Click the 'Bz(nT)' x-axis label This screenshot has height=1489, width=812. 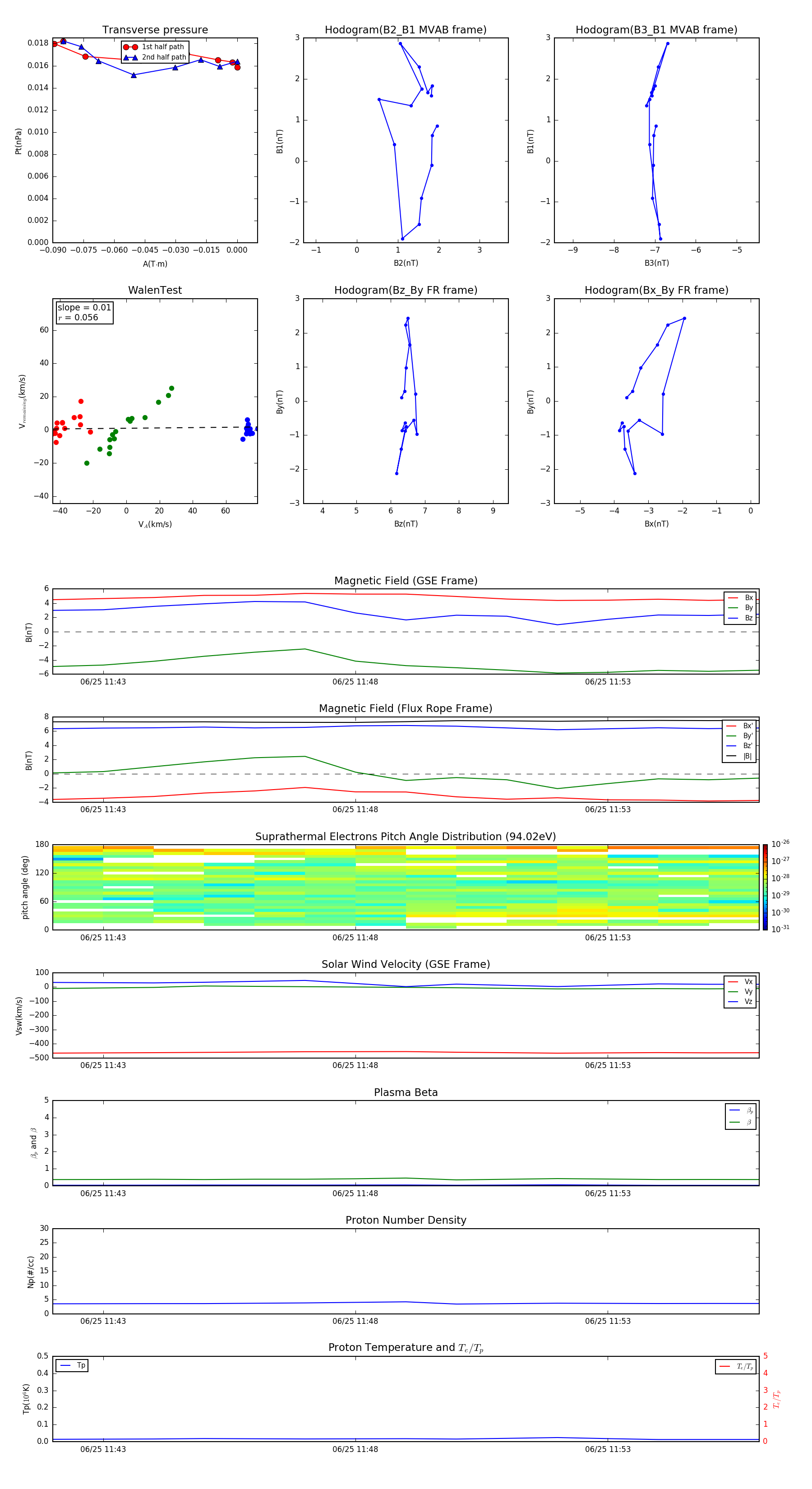pyautogui.click(x=406, y=524)
